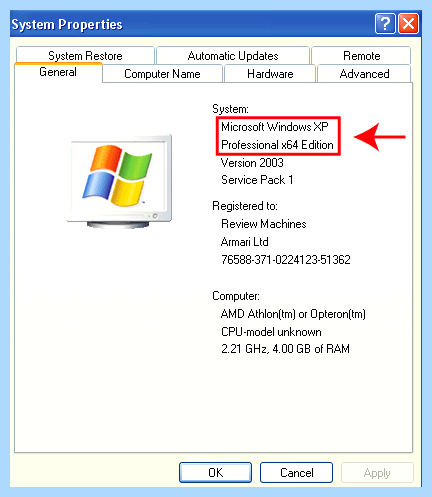Click "AMD Athlon(tm) or Opteron(tm)" line
This screenshot has width=432, height=497.
coord(293,314)
